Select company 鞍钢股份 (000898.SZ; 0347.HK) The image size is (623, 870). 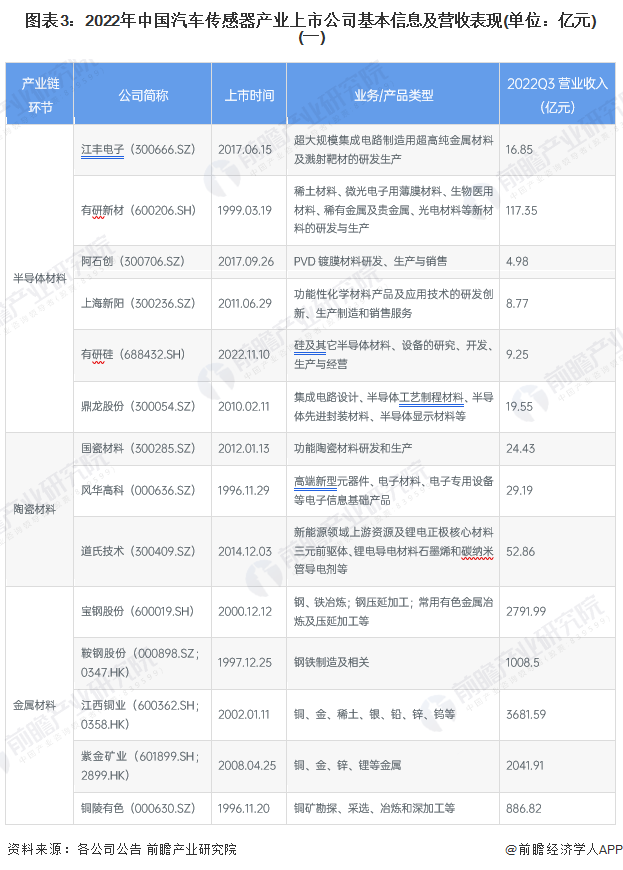[140, 662]
